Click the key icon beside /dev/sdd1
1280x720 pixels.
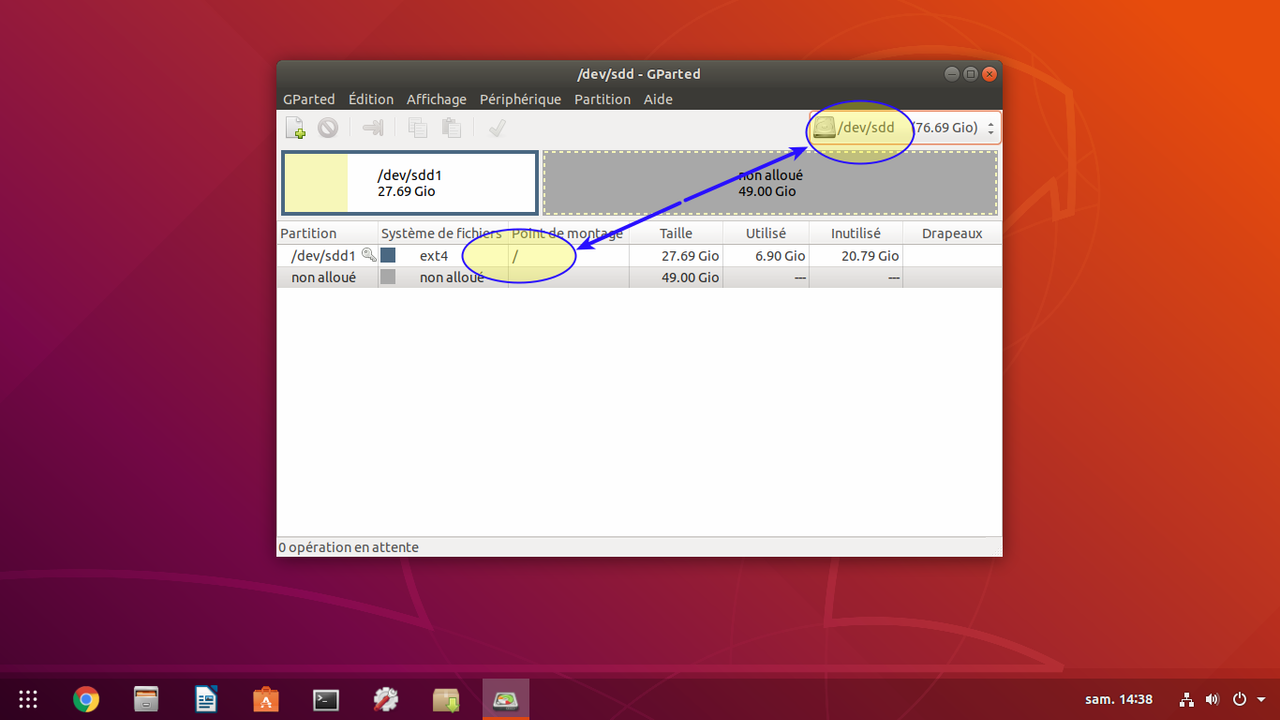[x=368, y=255]
